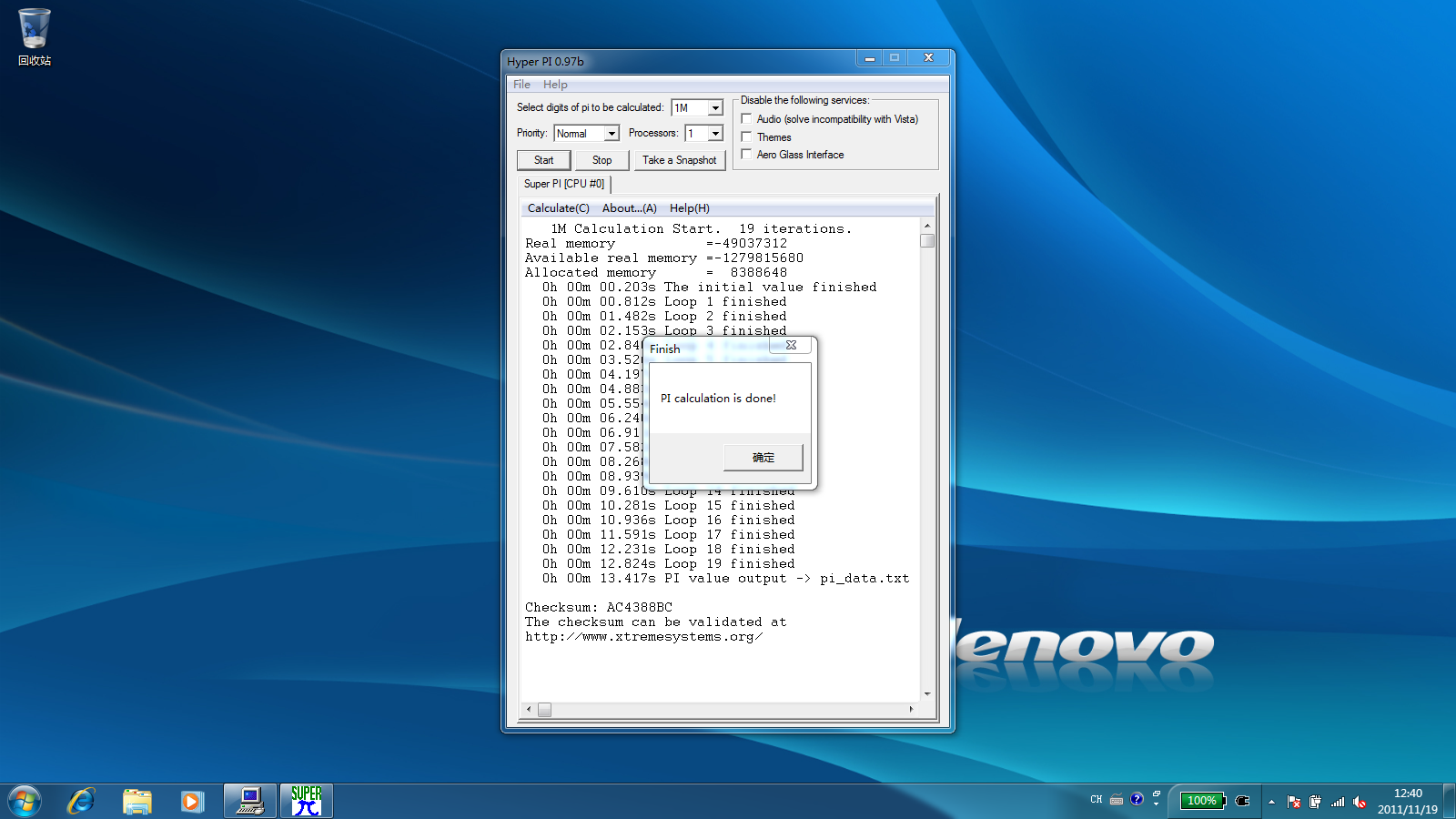Open the Action Center flag icon
Viewport: 1456px width, 819px height.
click(x=1293, y=802)
